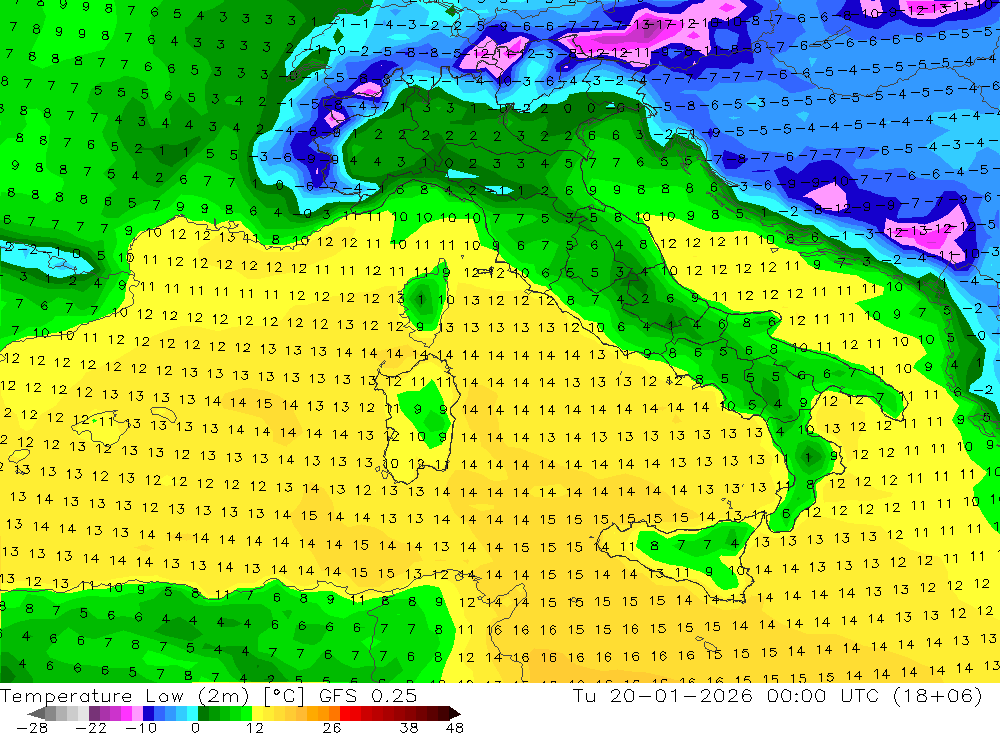This screenshot has width=1000, height=733.
Task: Click the dark blue legend swatch above -10
Action: tap(148, 713)
